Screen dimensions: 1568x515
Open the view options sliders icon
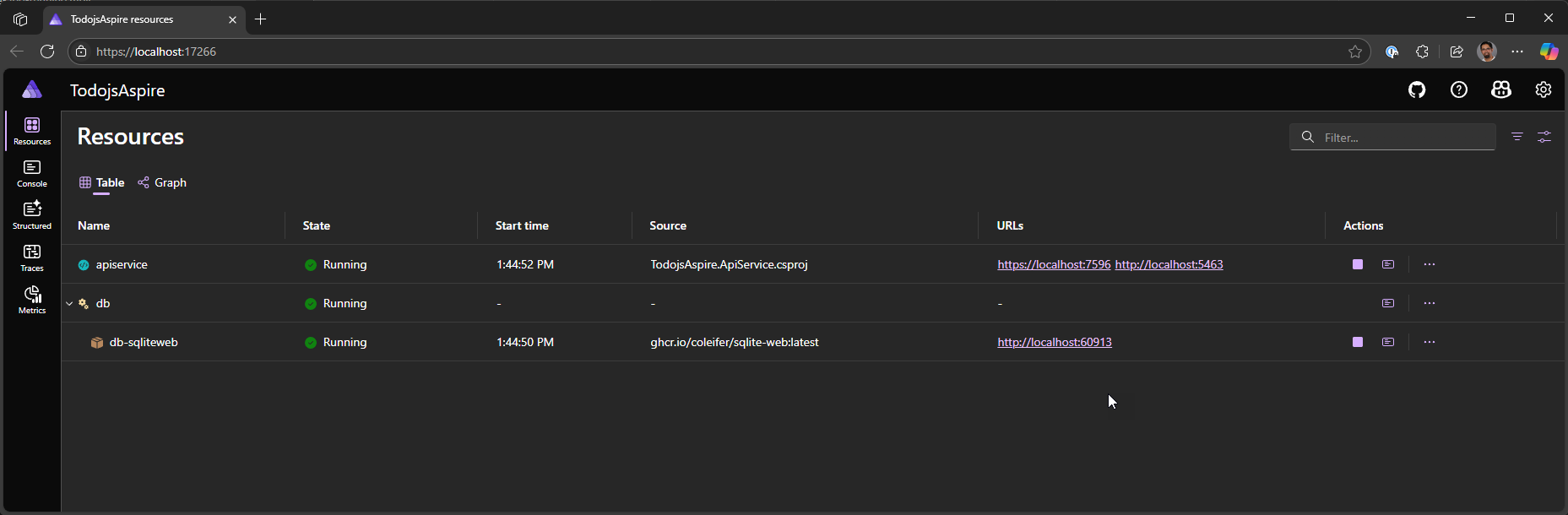(1544, 137)
